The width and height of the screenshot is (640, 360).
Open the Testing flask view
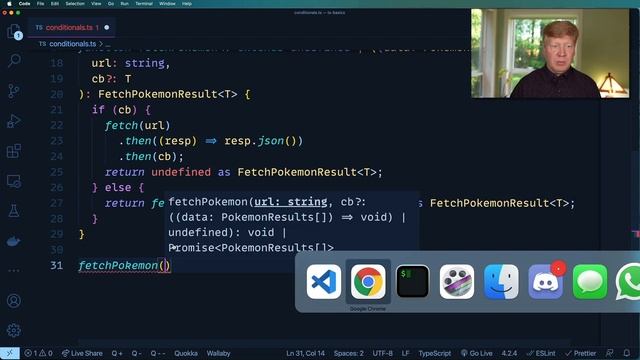pos(14,211)
